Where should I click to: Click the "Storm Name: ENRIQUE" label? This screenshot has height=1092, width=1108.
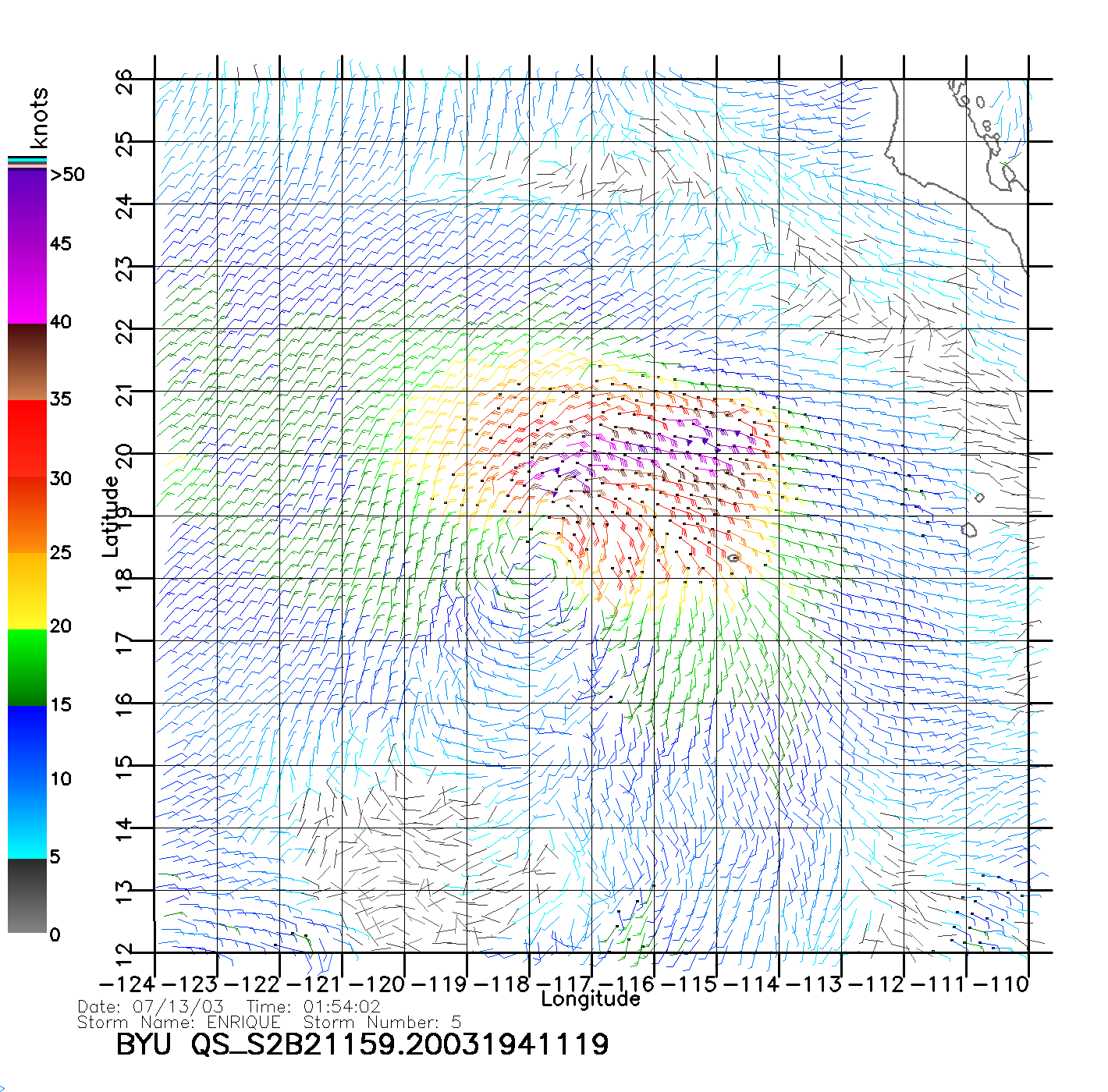179,1022
